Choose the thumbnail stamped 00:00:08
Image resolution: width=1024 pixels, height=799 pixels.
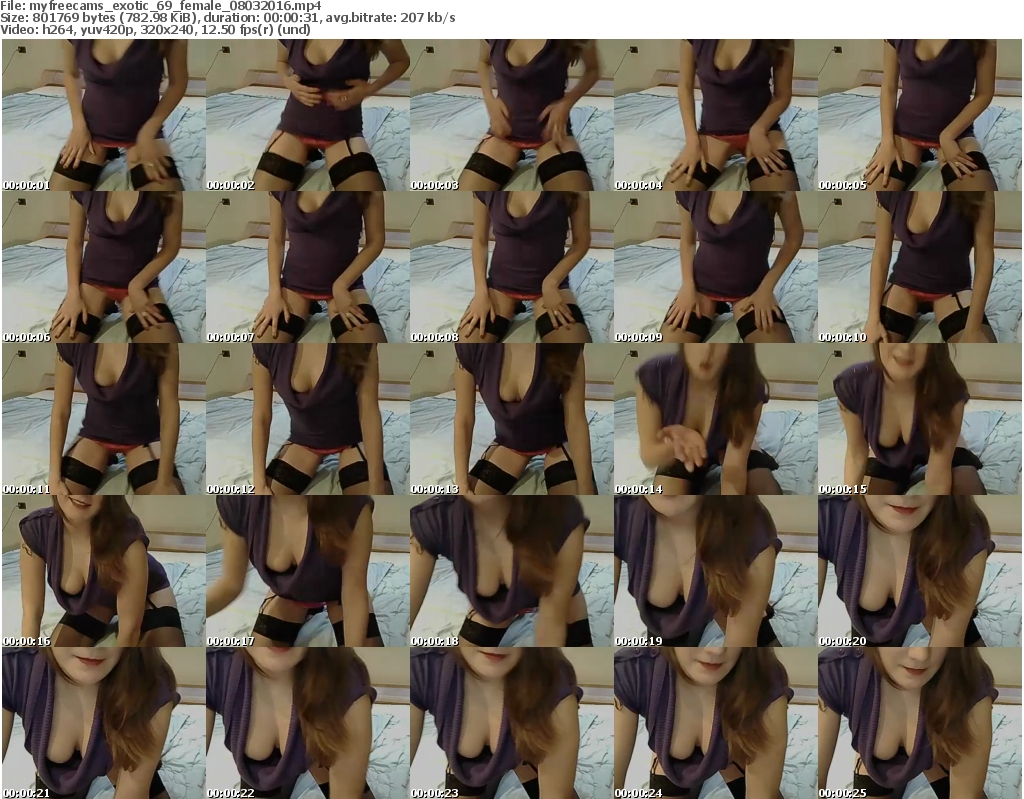[x=511, y=267]
